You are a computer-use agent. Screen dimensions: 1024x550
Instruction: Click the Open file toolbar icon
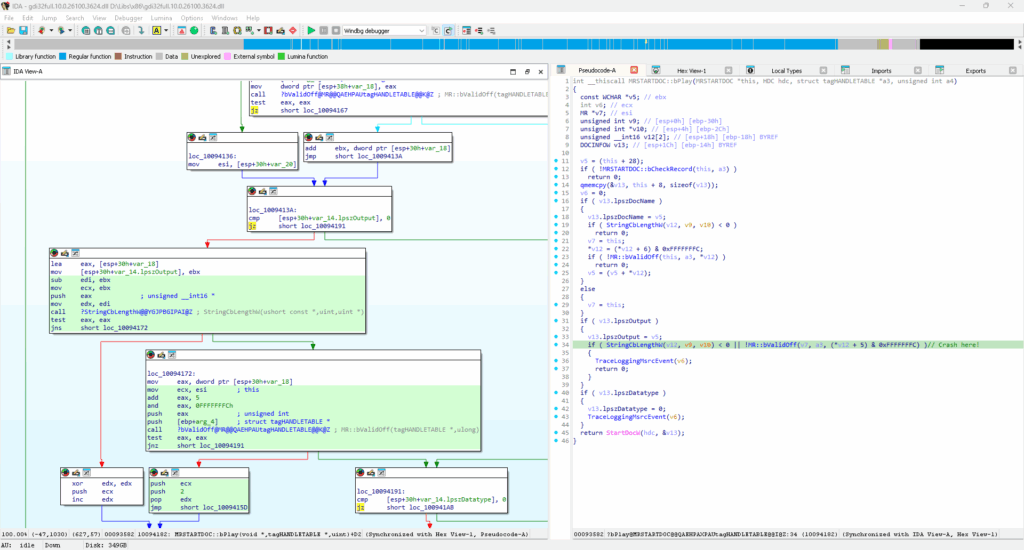point(9,31)
